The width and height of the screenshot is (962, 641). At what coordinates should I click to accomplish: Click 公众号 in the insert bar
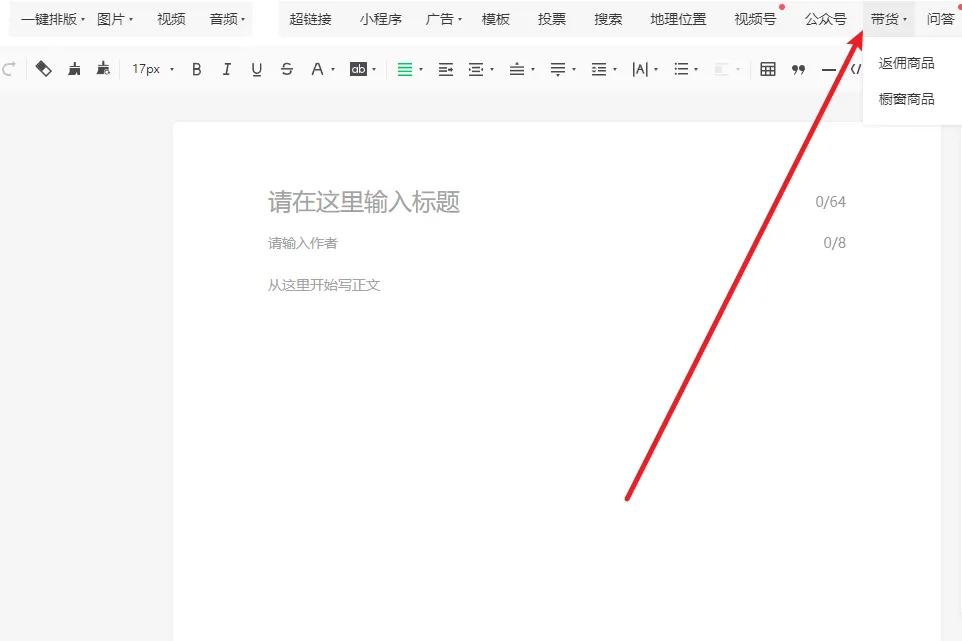point(826,19)
